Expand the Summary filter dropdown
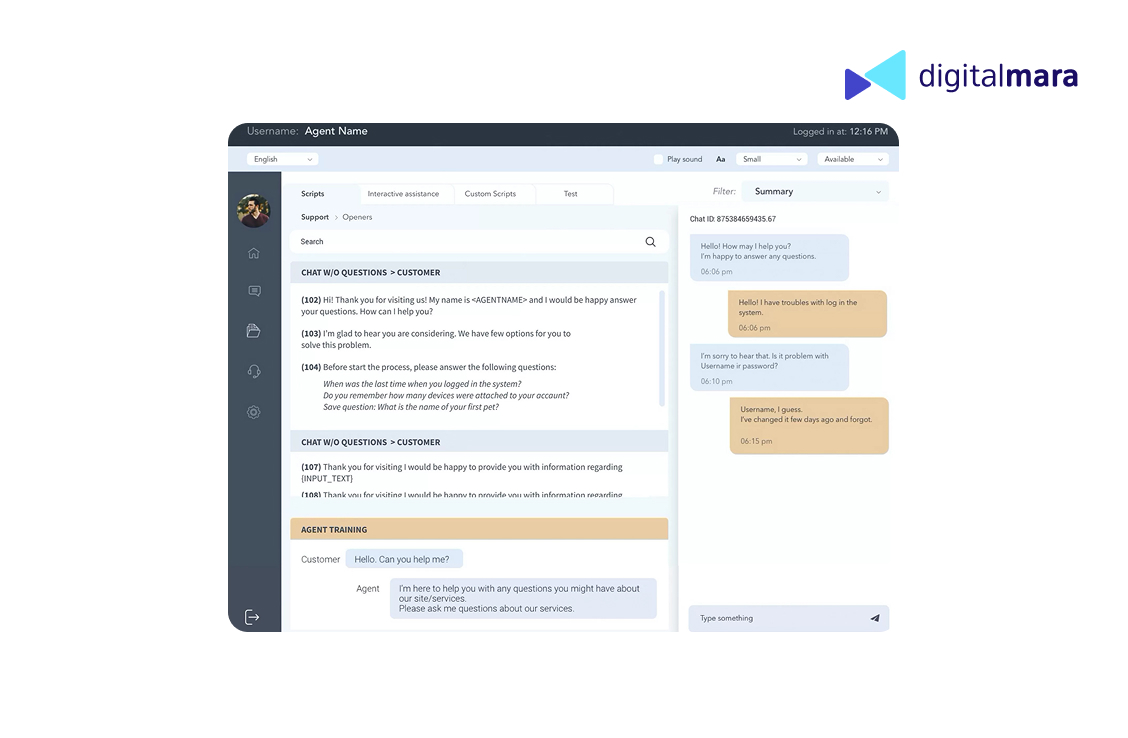This screenshot has width=1128, height=738. coord(817,191)
